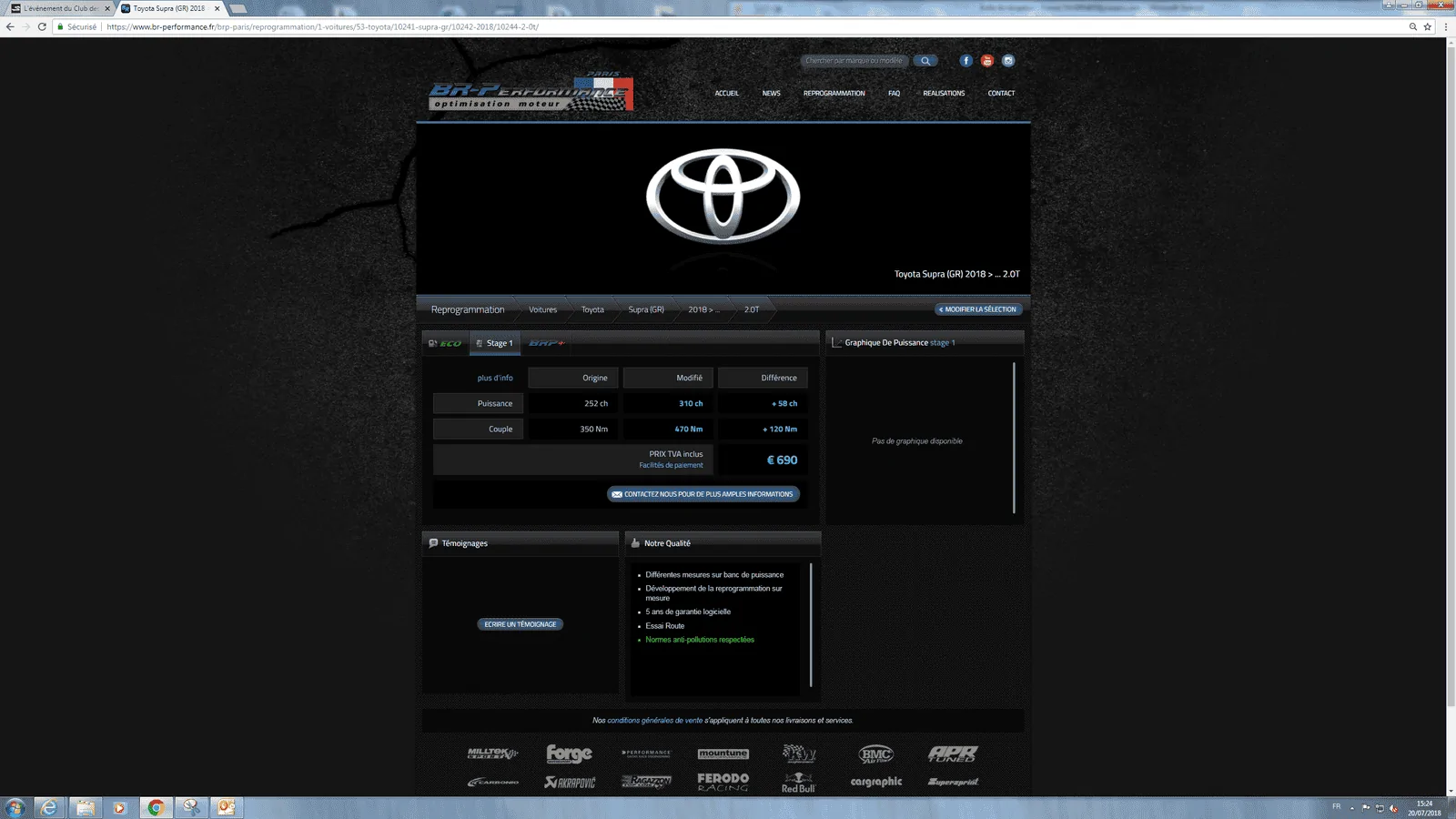The width and height of the screenshot is (1456, 819).
Task: Open the plus d'info link
Action: [495, 378]
